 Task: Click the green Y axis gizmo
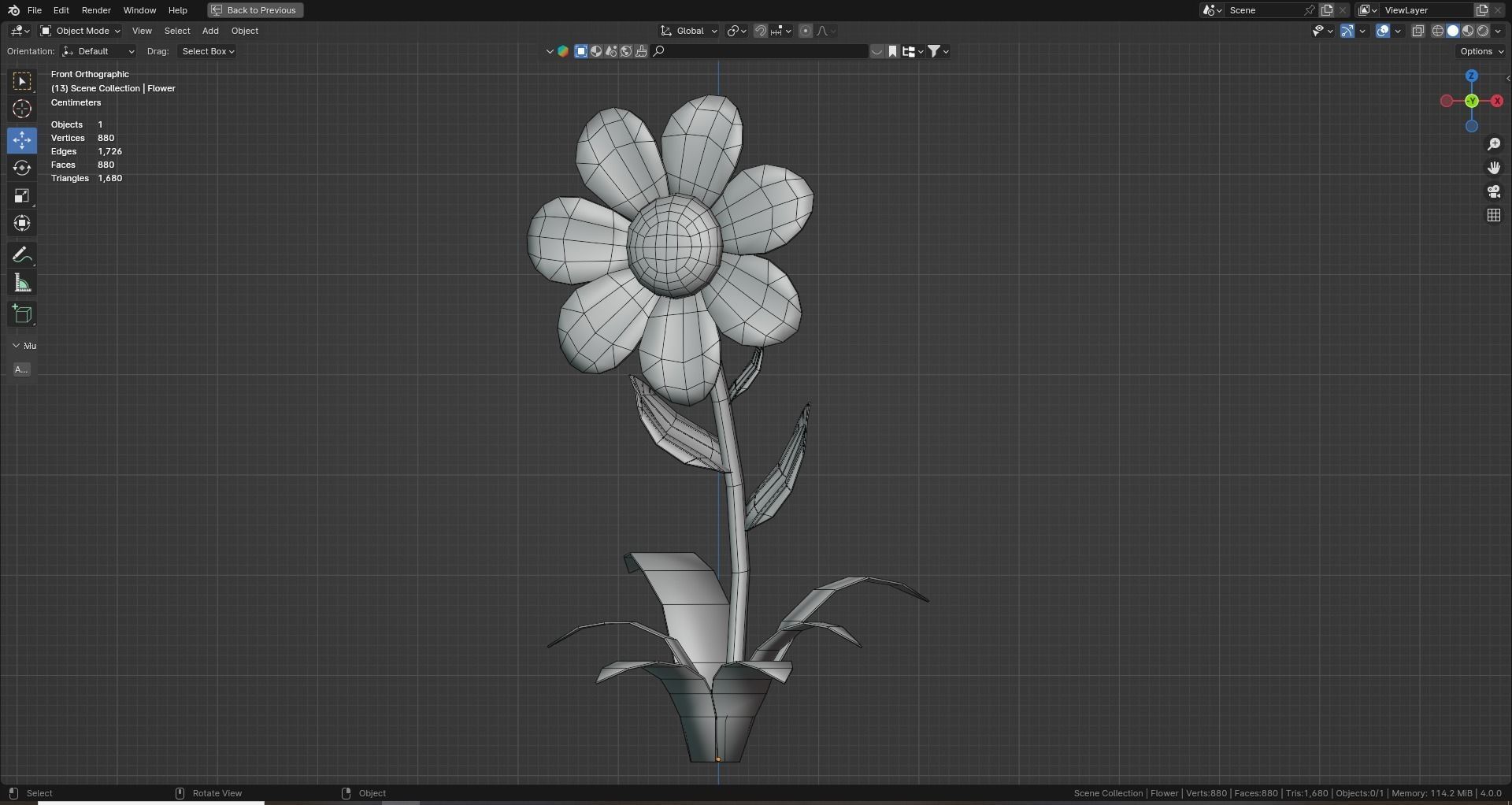coord(1472,101)
